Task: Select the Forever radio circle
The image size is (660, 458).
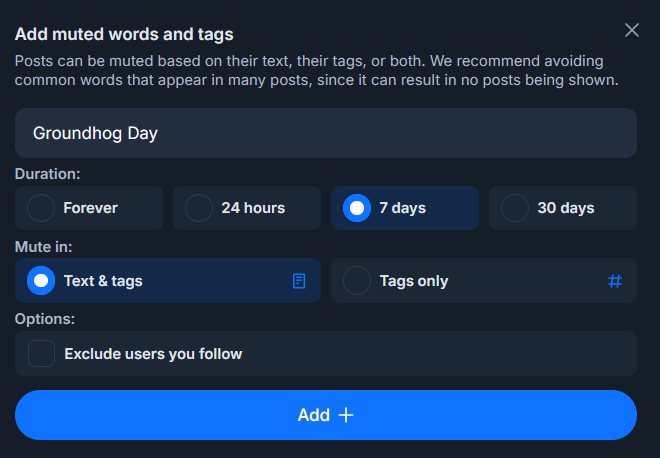Action: click(x=41, y=208)
